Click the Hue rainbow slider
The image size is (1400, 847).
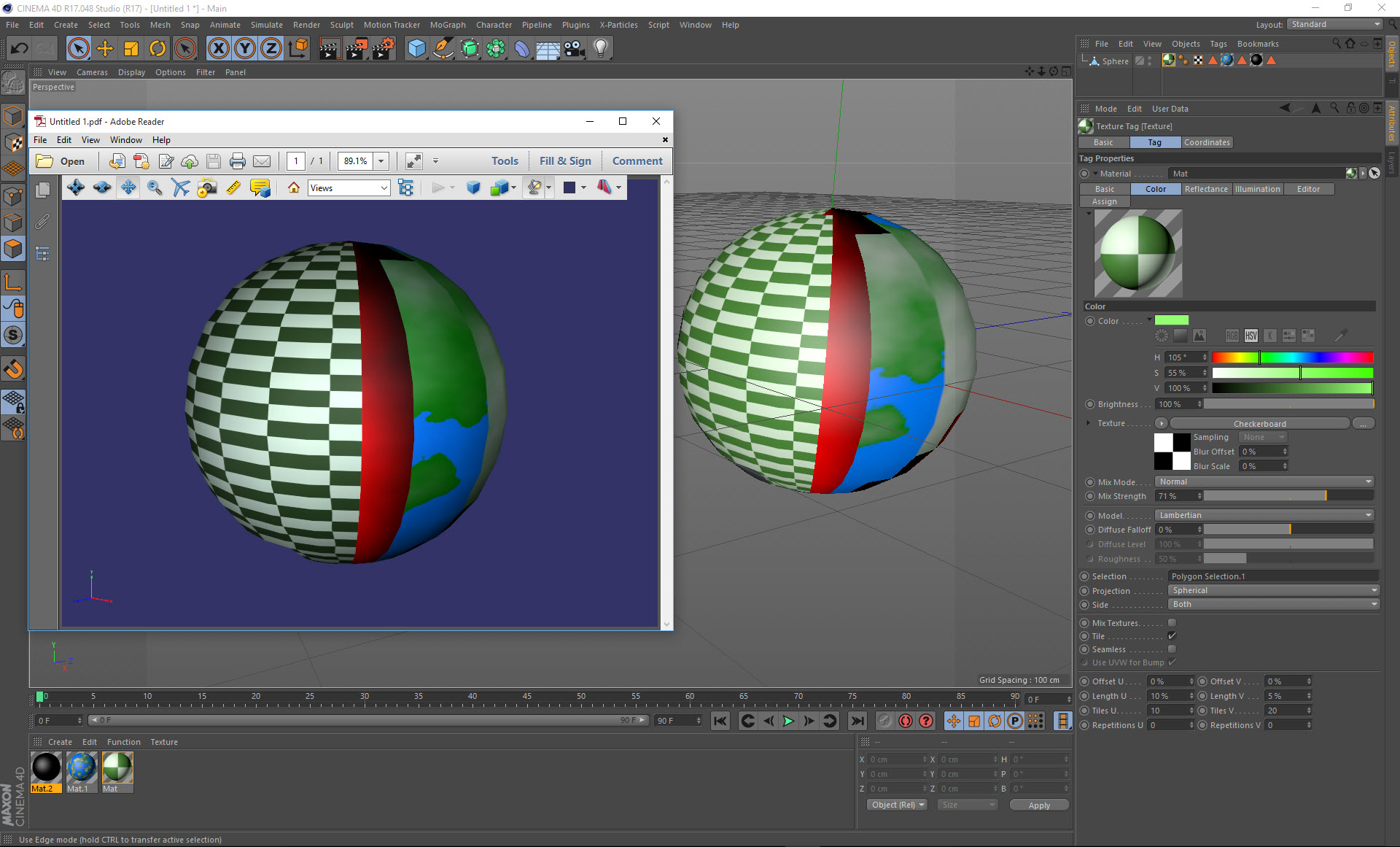[1292, 357]
